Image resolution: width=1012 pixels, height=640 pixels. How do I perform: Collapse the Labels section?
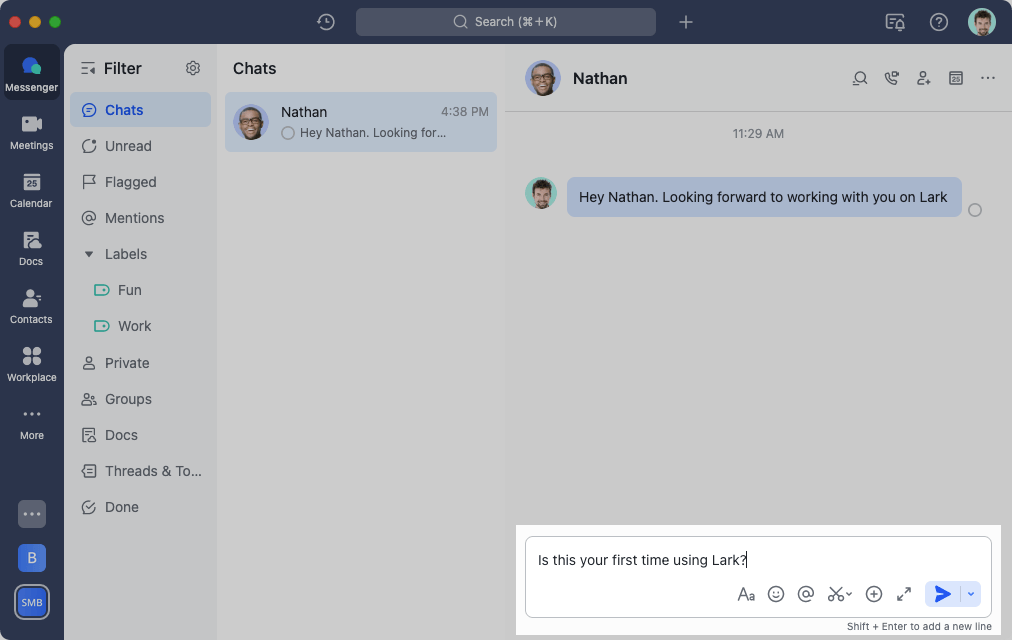(x=88, y=254)
